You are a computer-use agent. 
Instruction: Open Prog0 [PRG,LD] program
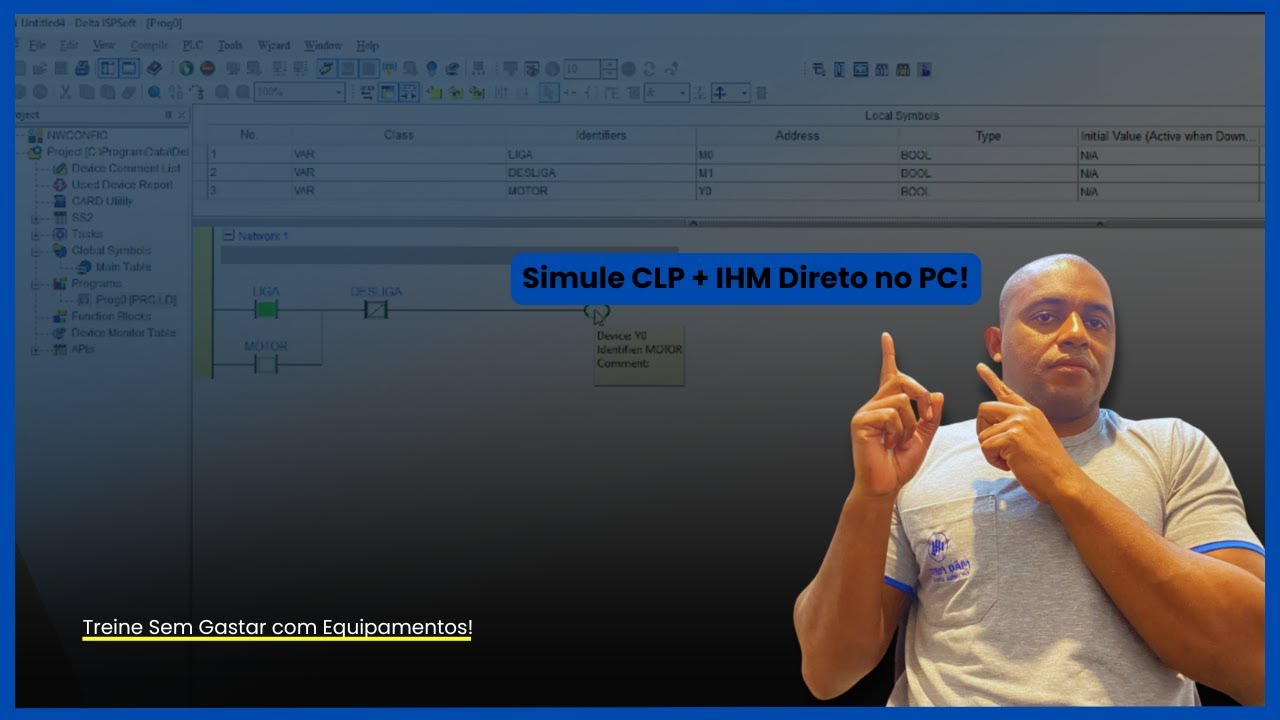click(x=136, y=300)
